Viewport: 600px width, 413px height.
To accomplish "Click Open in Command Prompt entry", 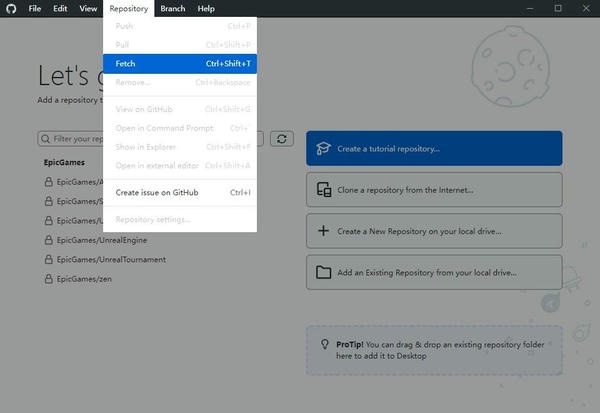I will [180, 128].
